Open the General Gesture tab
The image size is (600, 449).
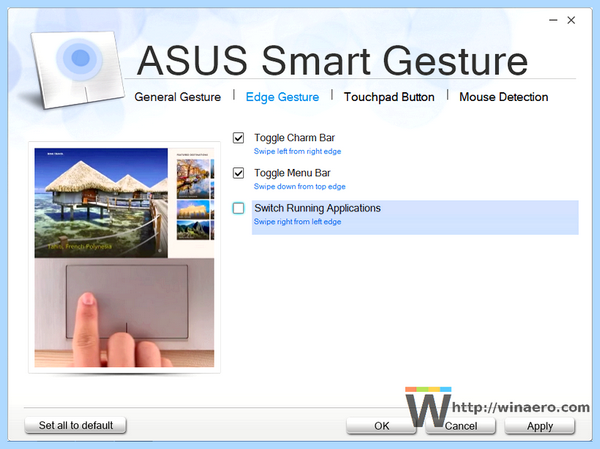[x=178, y=97]
